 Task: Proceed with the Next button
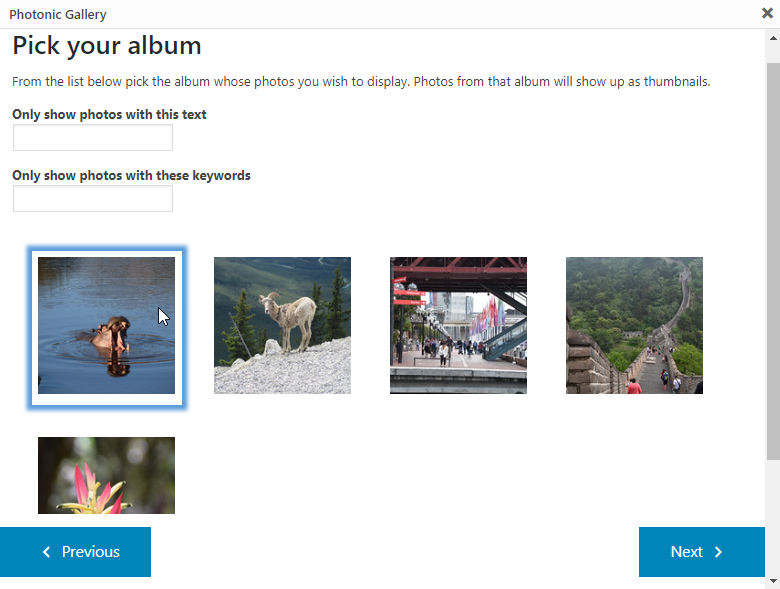(x=701, y=552)
